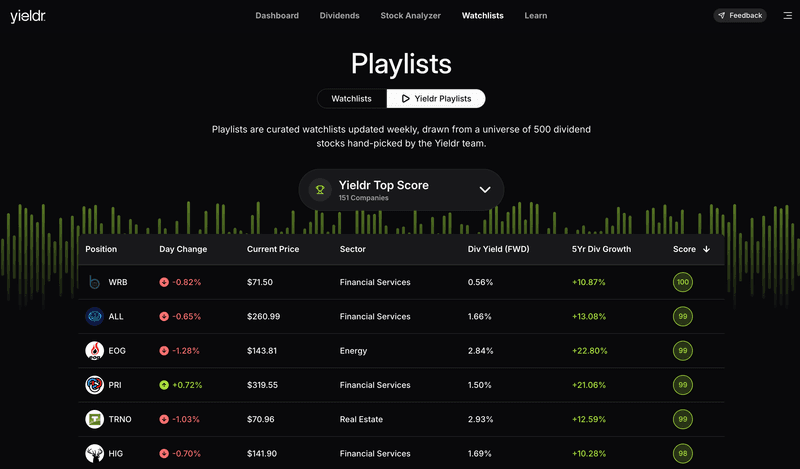Image resolution: width=800 pixels, height=469 pixels.
Task: Sort by the Score column header
Action: (684, 249)
